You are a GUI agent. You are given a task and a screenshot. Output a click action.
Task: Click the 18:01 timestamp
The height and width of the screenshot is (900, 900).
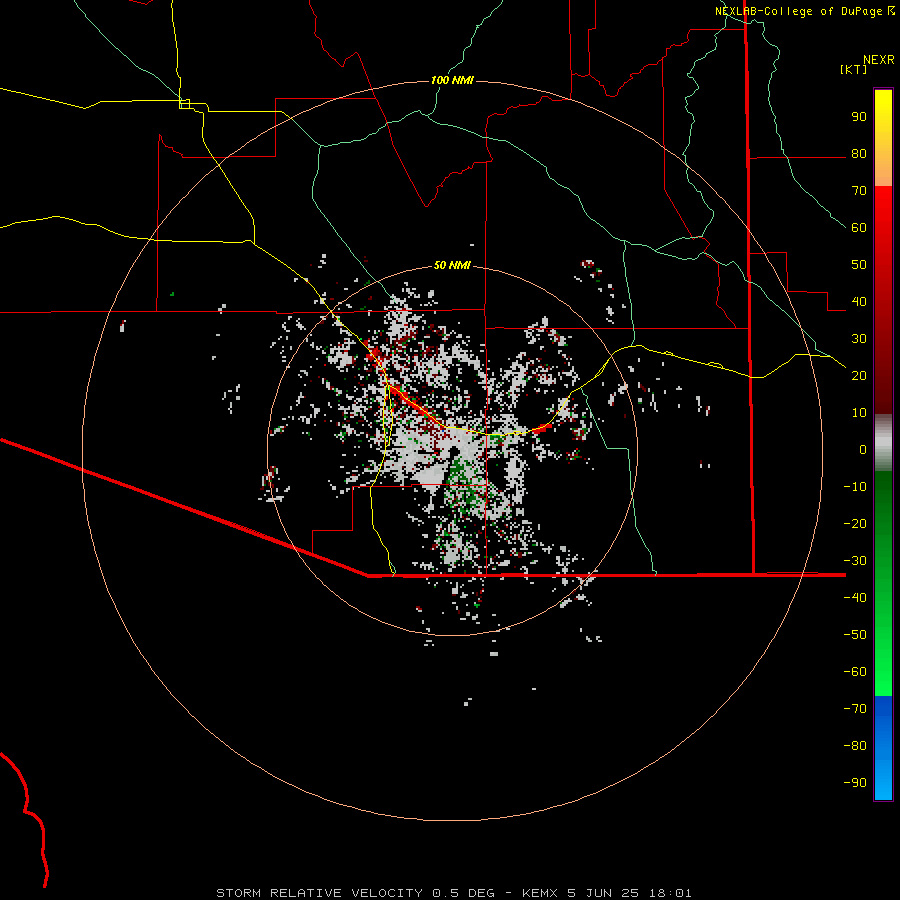pyautogui.click(x=670, y=893)
